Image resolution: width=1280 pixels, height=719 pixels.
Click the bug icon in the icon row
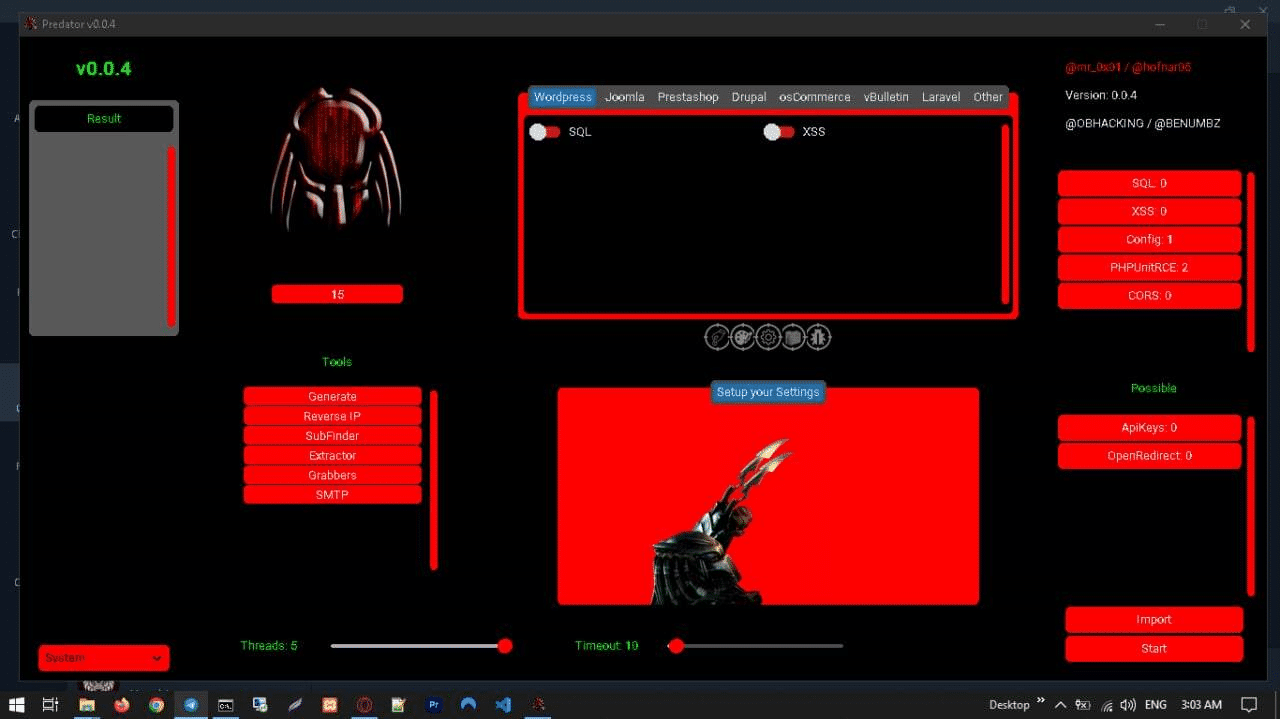coord(819,337)
